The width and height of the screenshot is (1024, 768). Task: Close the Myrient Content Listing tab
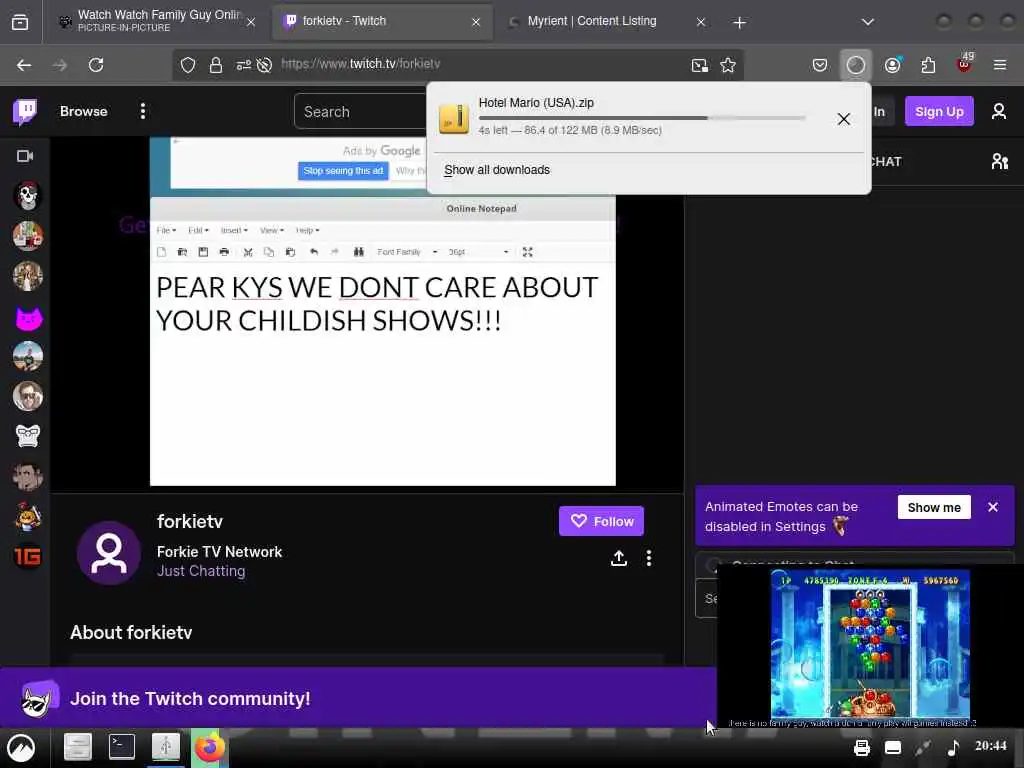point(701,22)
